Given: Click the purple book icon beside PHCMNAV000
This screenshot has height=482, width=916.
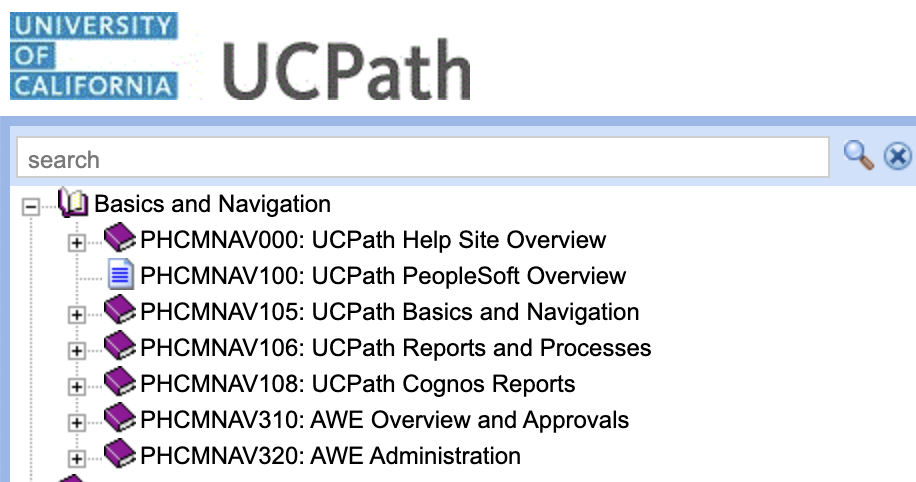Looking at the screenshot, I should click(x=120, y=237).
